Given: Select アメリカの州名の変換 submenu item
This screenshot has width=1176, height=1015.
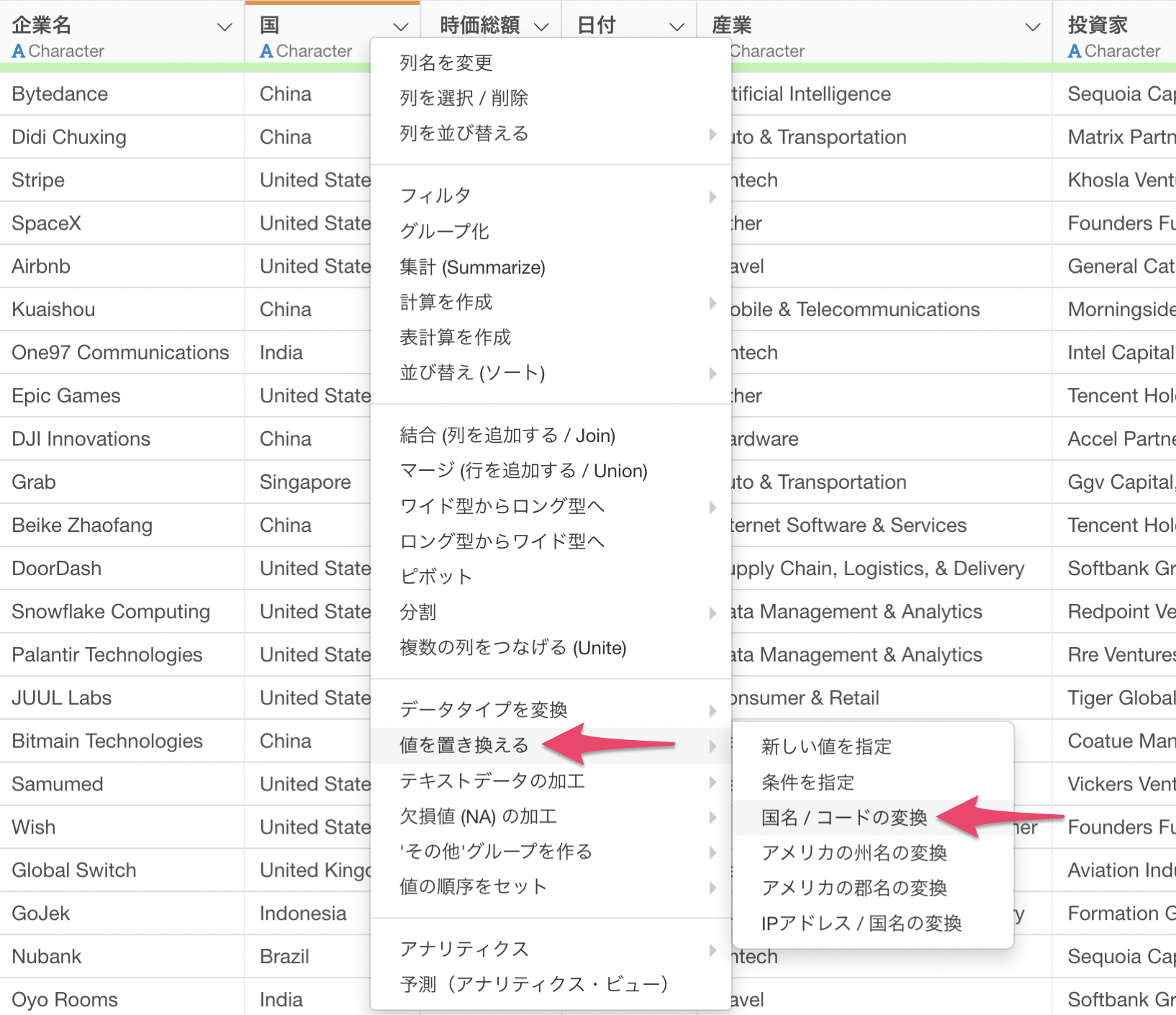Looking at the screenshot, I should [x=873, y=853].
